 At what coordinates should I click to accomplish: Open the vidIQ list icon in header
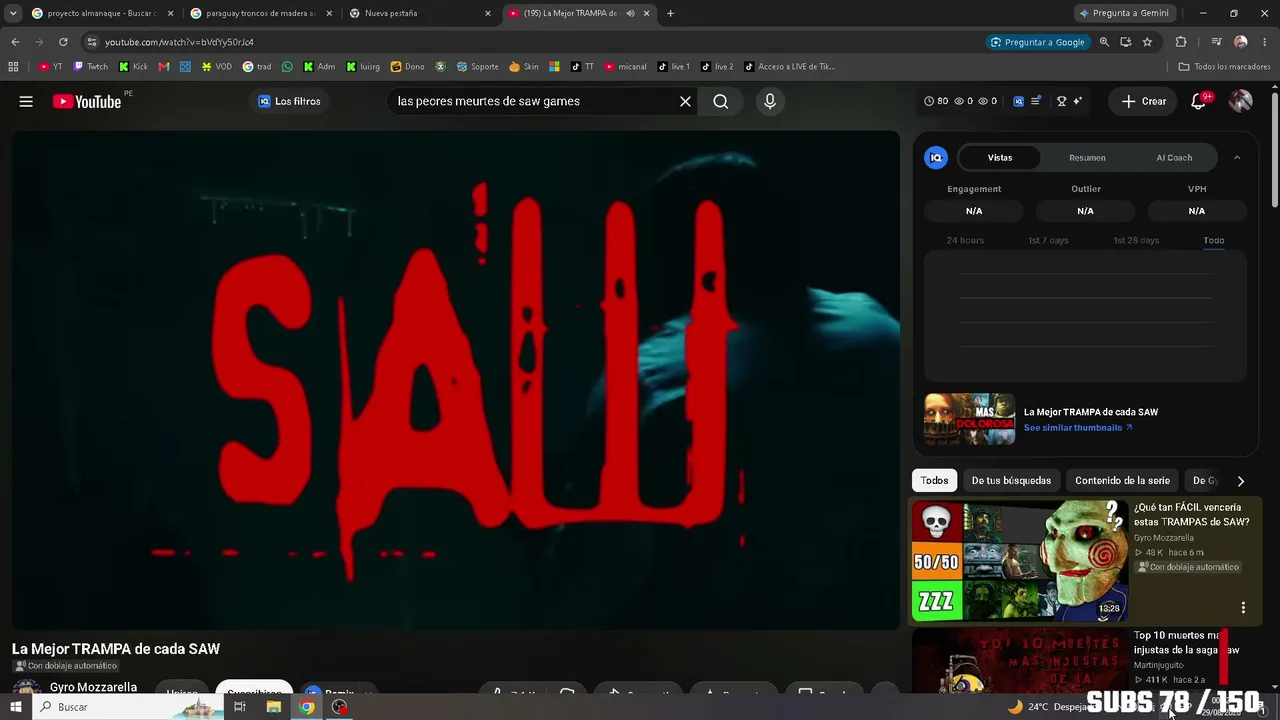click(1036, 101)
